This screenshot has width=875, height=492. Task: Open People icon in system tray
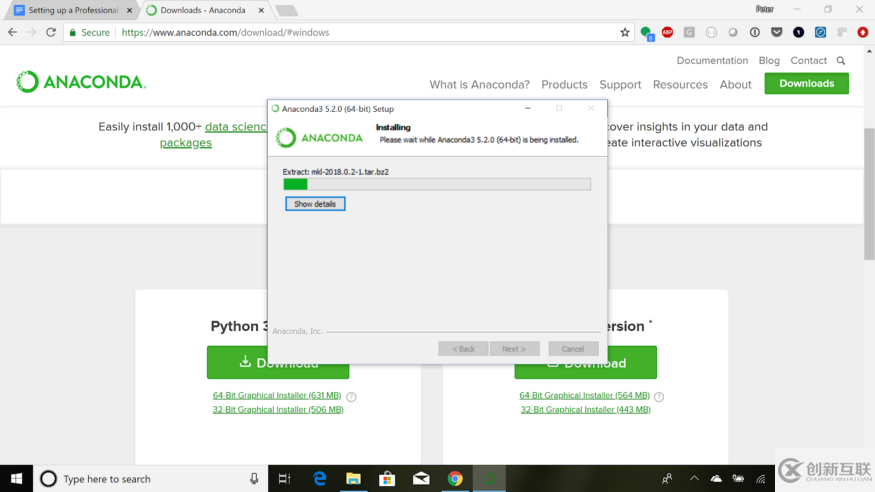pos(667,479)
